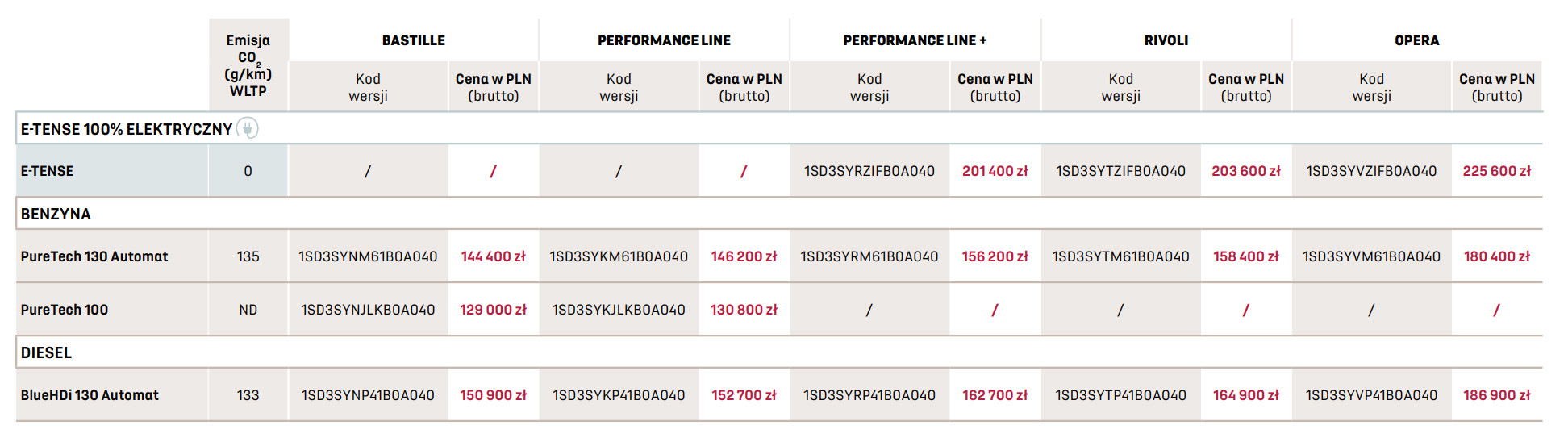Screen dimensions: 1568x442
Task: Select the BASTILLE column header
Action: click(x=413, y=40)
